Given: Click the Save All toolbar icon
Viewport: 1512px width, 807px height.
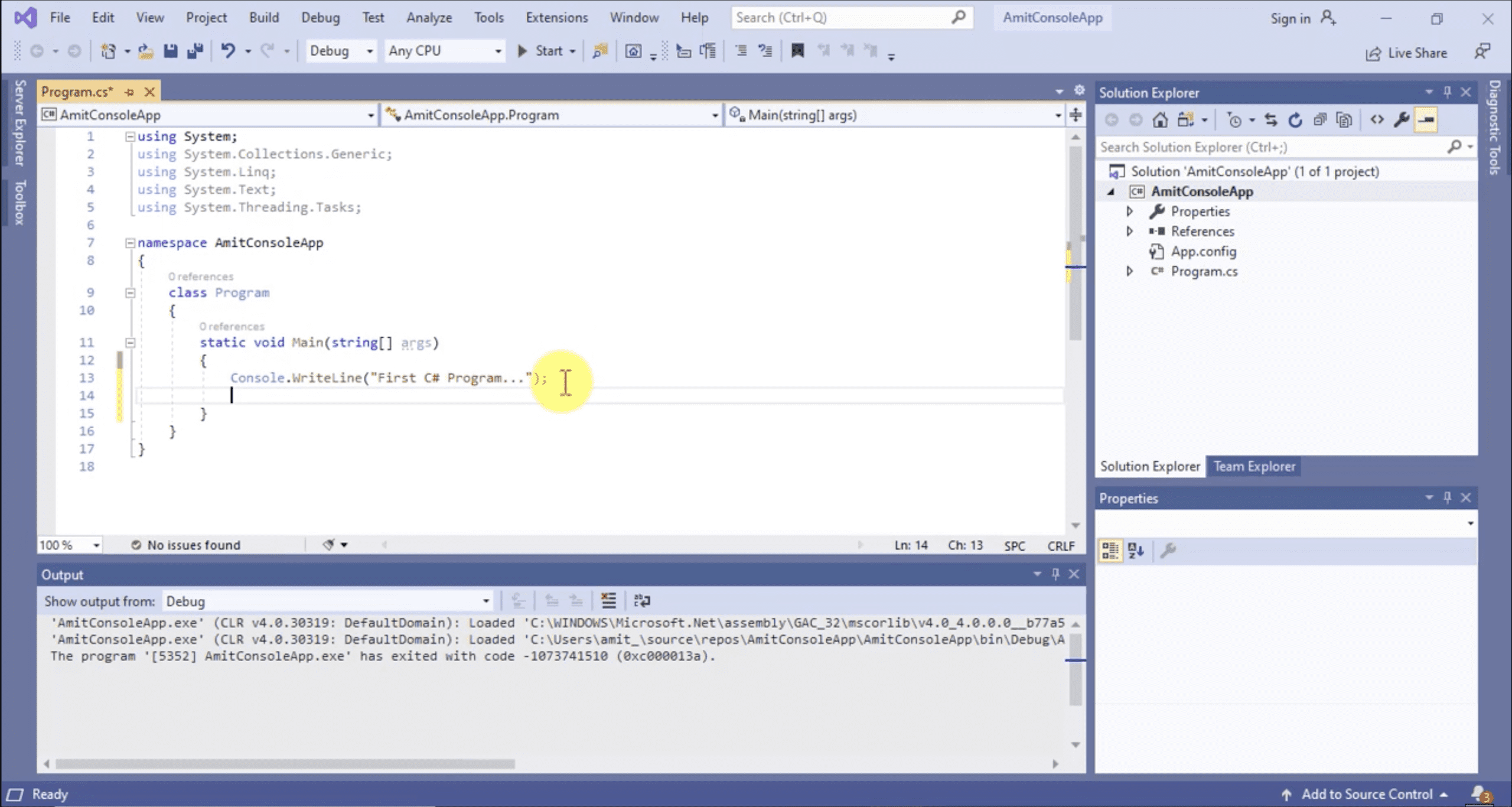Looking at the screenshot, I should [x=195, y=51].
